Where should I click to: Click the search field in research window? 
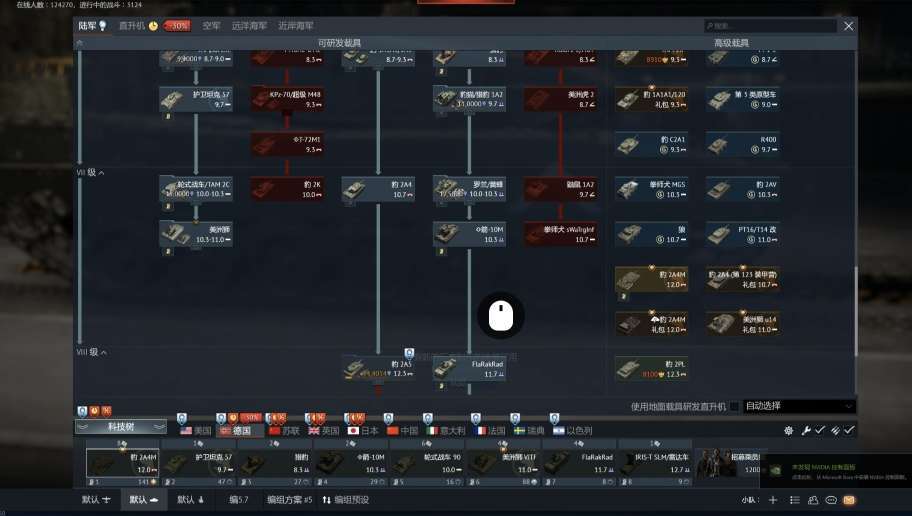(x=770, y=26)
